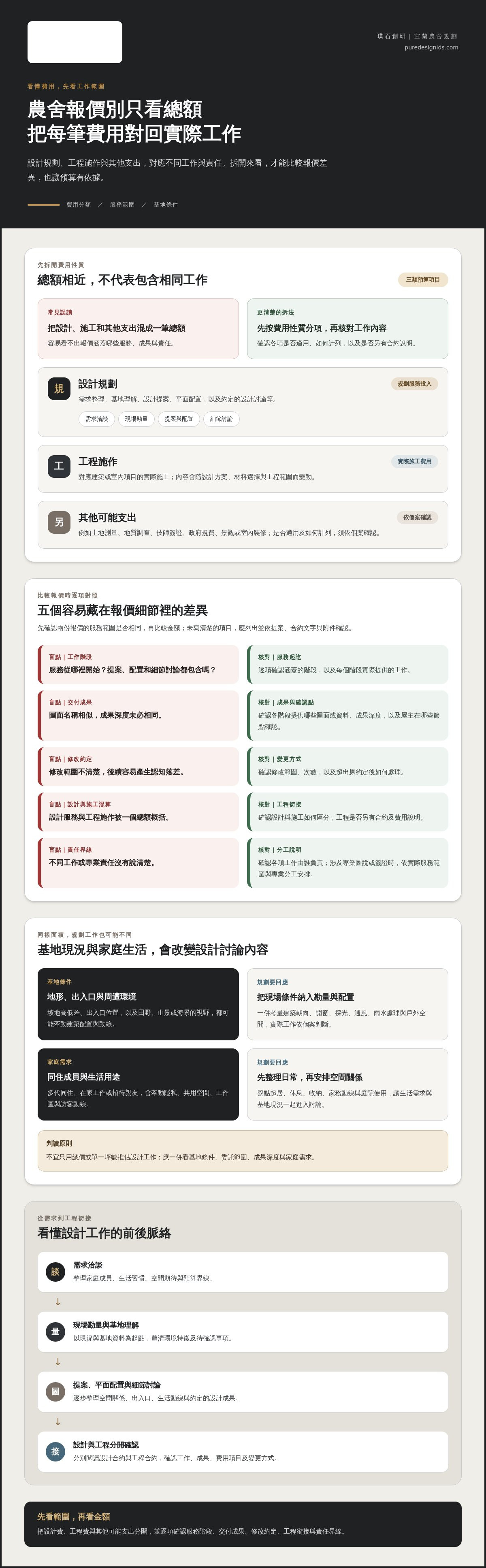Click 基地條件 in header breadcrumb
Viewport: 486px width, 1568px height.
(166, 205)
